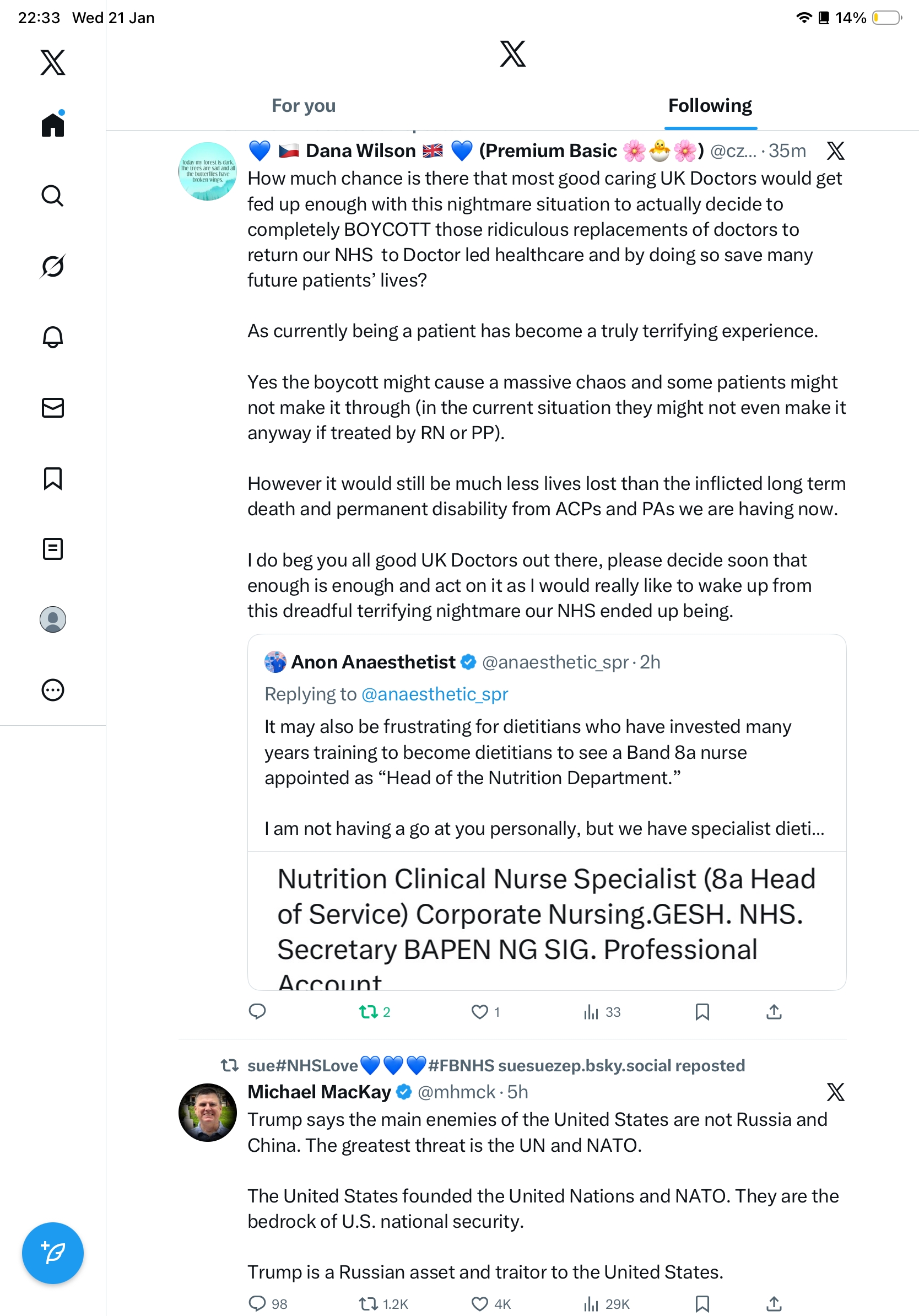Select the Following tab
This screenshot has height=1316, width=919.
point(710,106)
